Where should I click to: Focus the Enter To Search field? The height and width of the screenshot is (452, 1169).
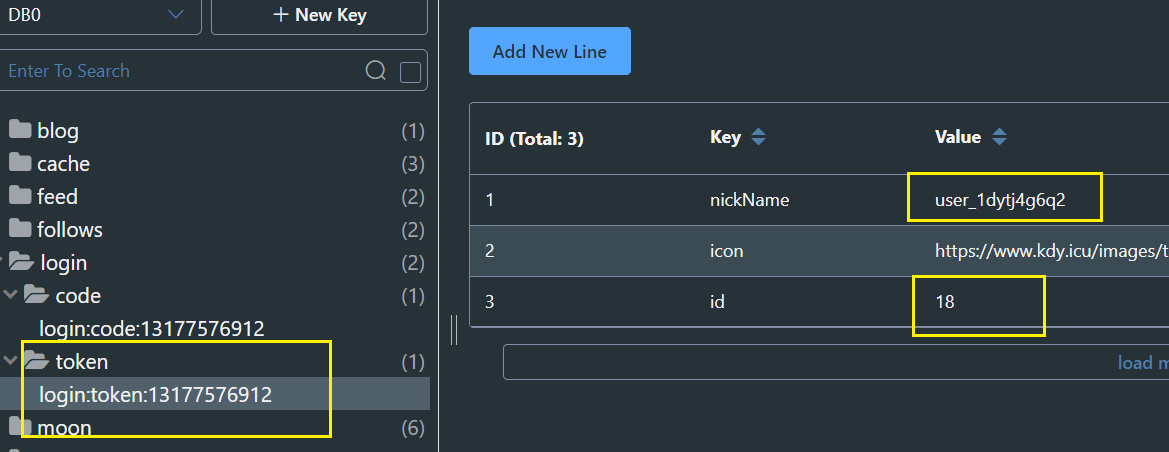[180, 71]
